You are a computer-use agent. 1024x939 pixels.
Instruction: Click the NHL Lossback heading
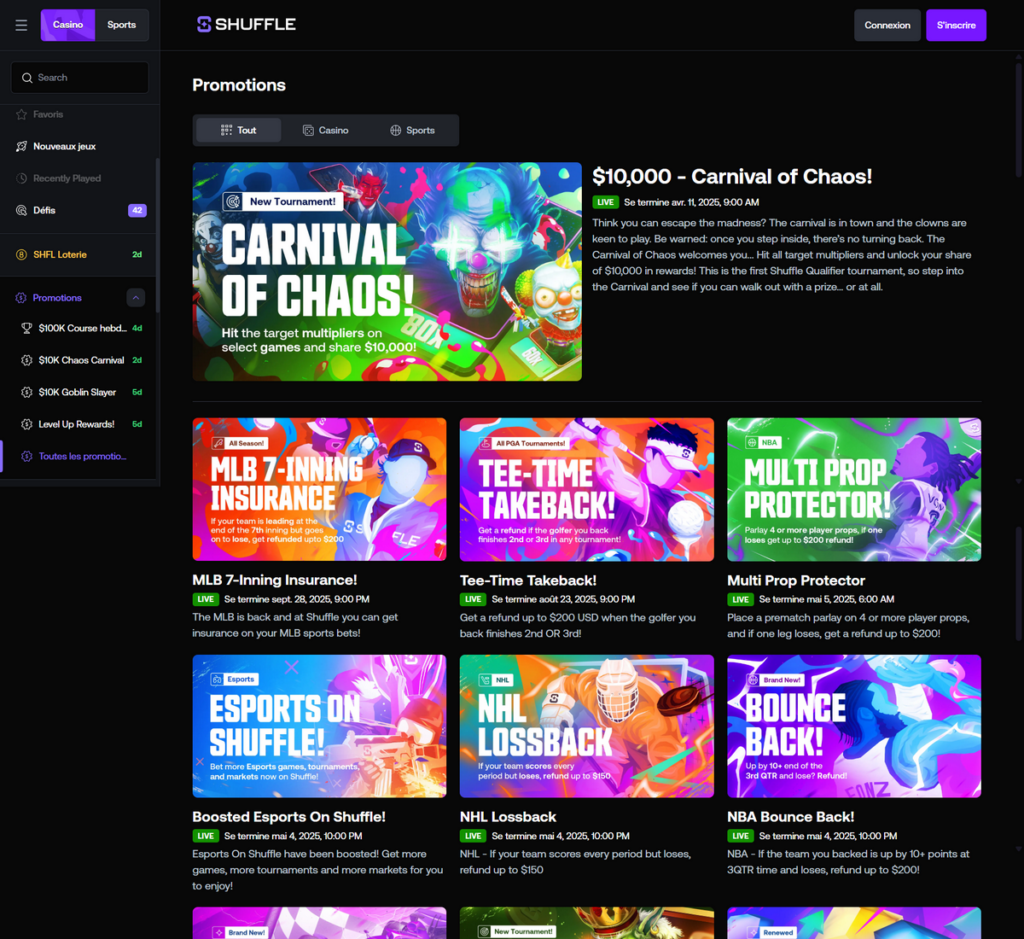pyautogui.click(x=508, y=817)
